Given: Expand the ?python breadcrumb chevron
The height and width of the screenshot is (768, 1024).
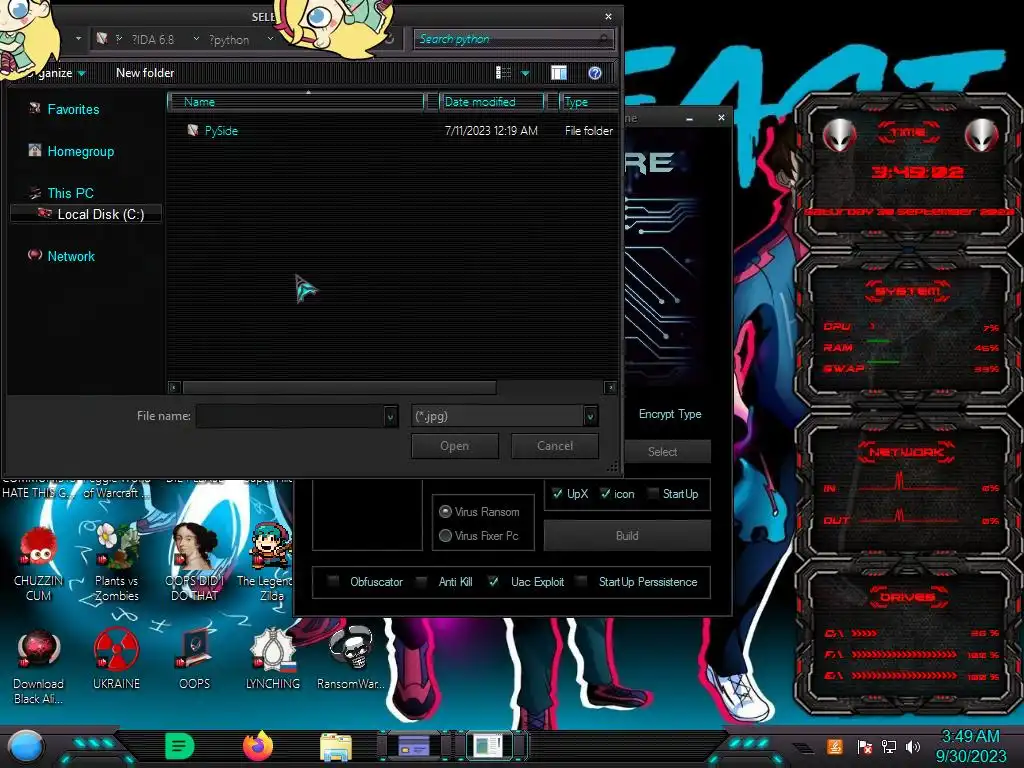Looking at the screenshot, I should 270,39.
